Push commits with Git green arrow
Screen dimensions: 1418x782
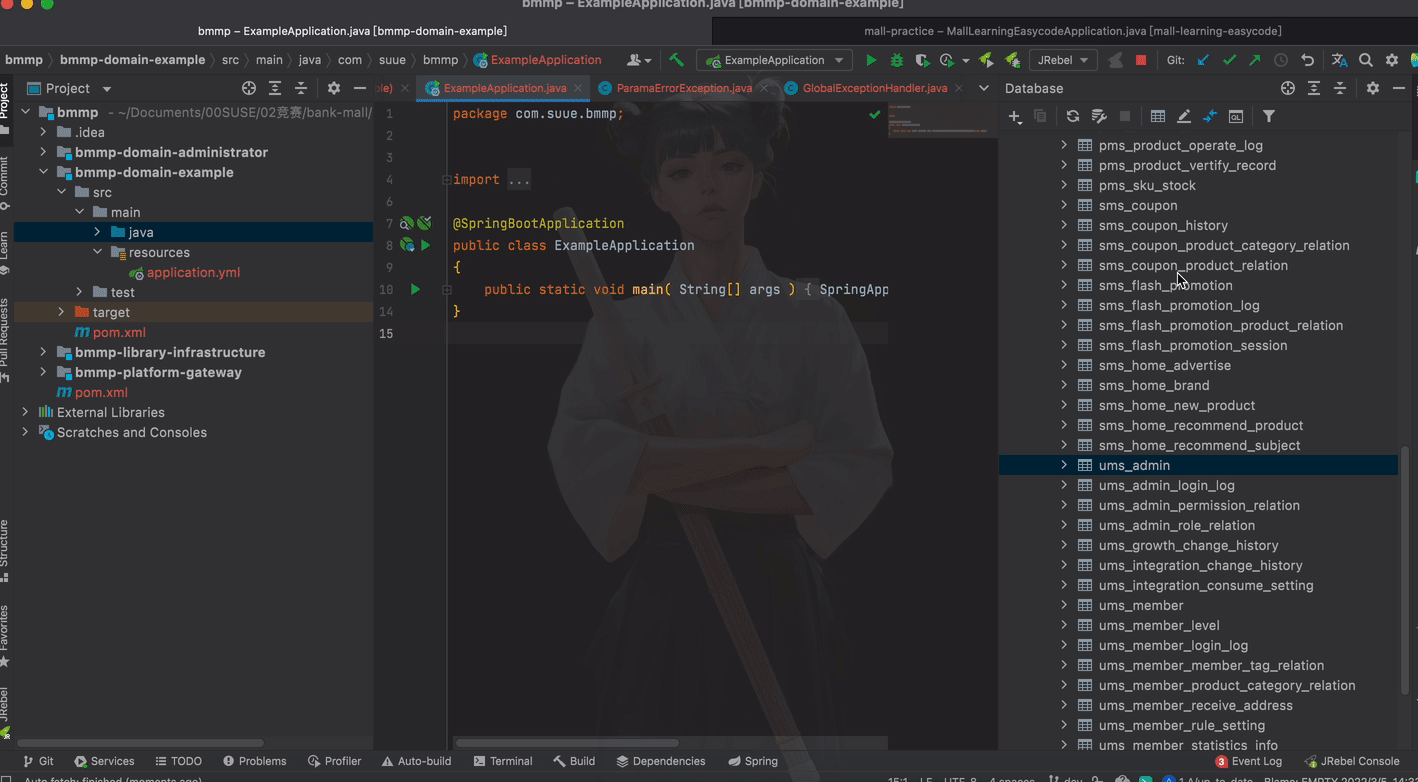click(x=1255, y=60)
